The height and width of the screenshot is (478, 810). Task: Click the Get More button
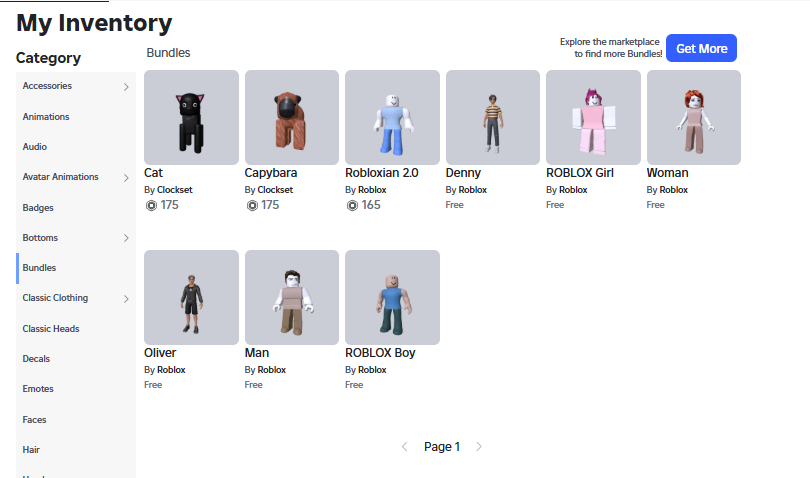(701, 49)
